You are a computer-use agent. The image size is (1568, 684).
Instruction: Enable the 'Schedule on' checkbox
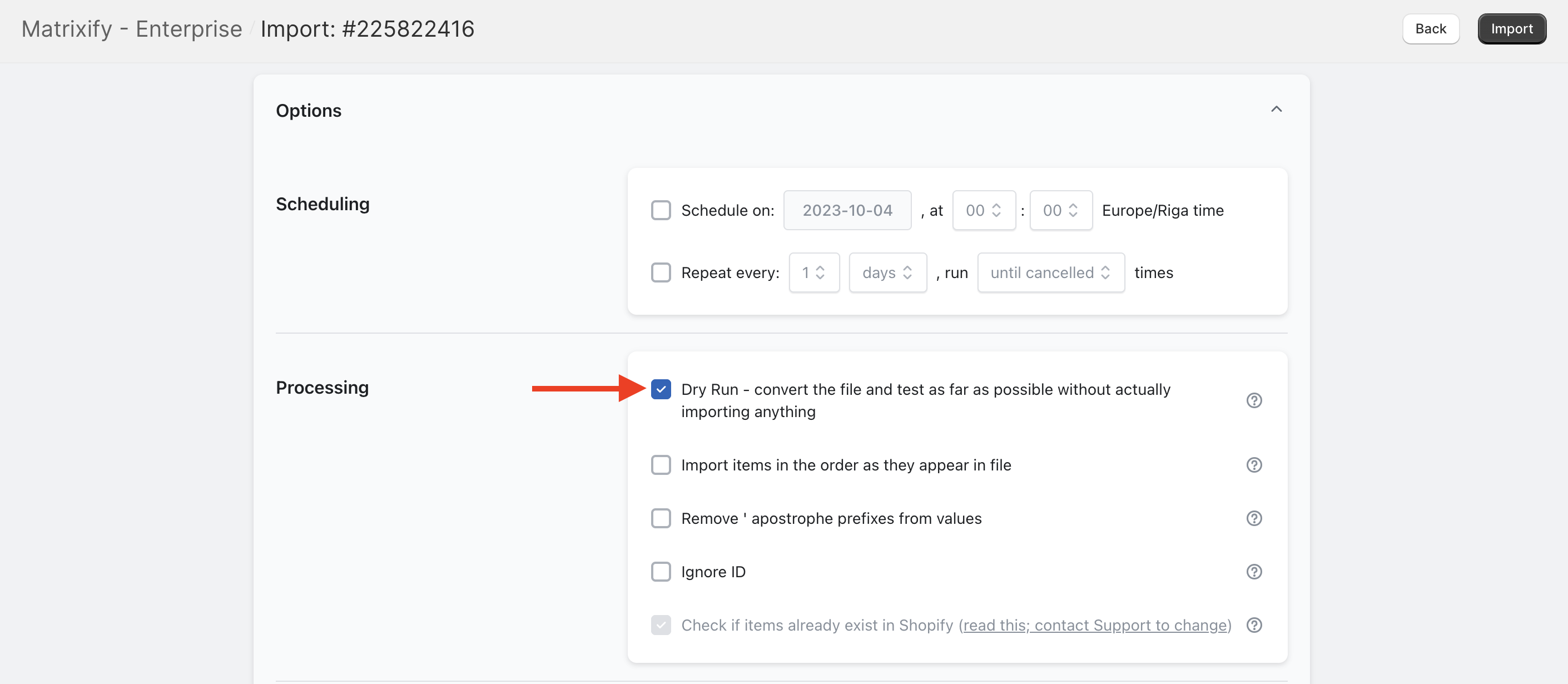(x=661, y=210)
